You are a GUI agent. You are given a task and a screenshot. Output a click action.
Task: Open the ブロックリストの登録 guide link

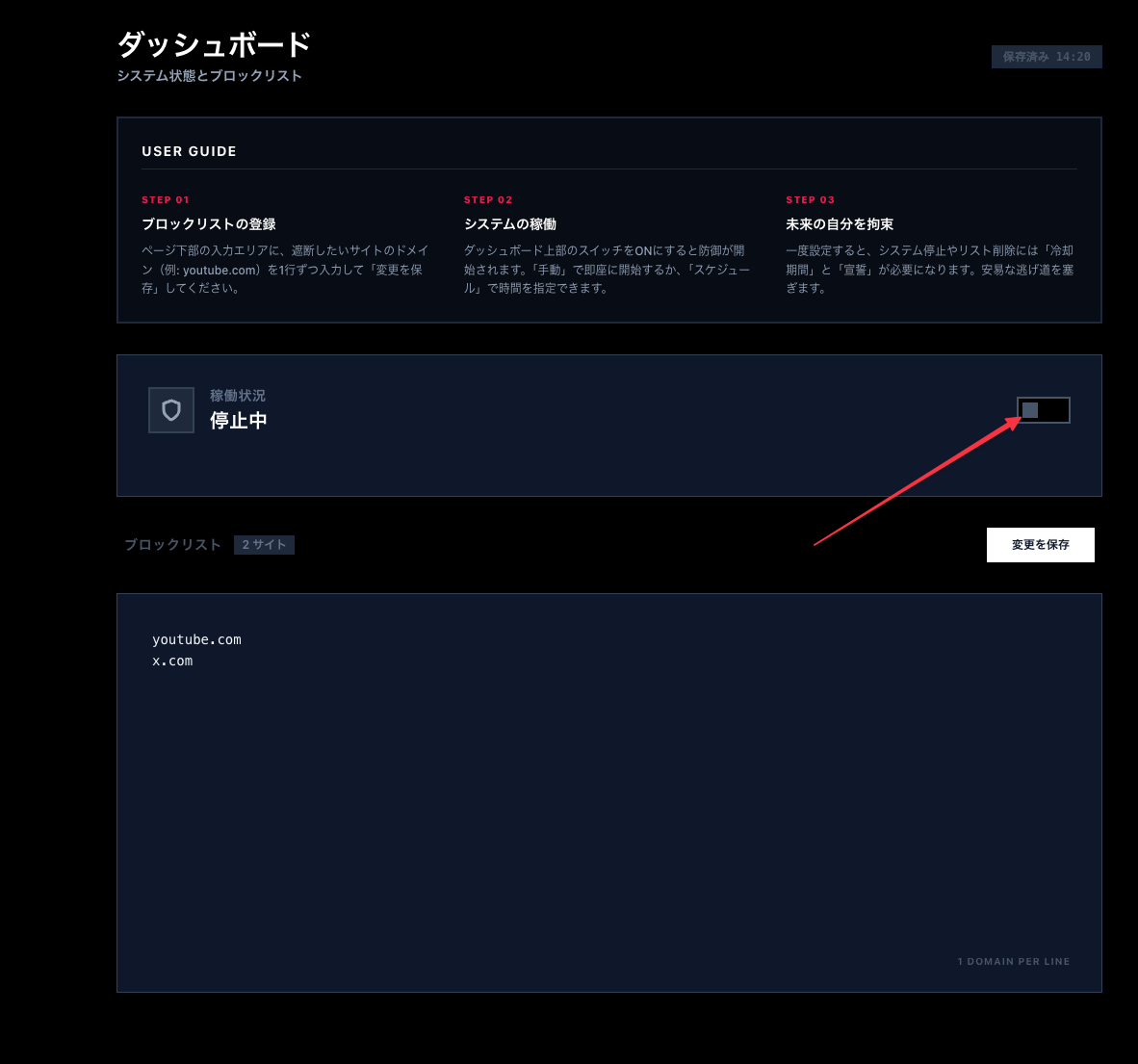(208, 223)
